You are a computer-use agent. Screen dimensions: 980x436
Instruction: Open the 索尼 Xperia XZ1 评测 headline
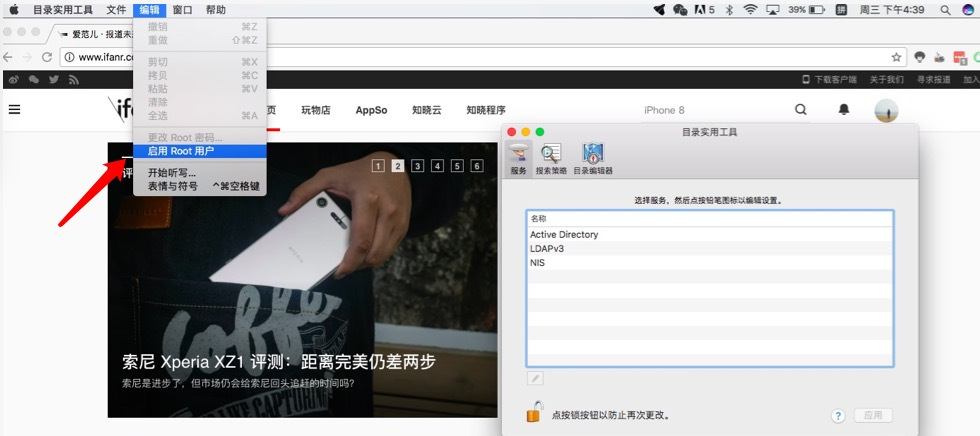click(279, 362)
